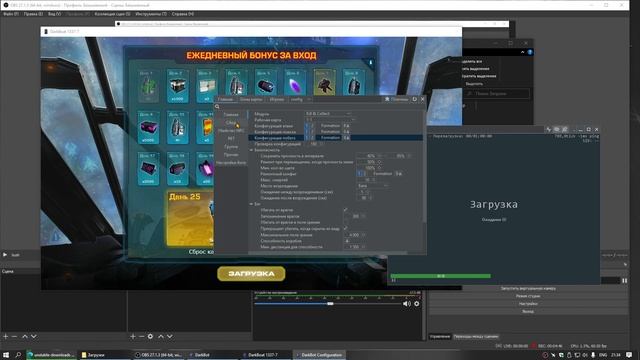Viewport: 640px width, 360px height.
Task: Open Коллекция сцен menu in OBS
Action: (112, 14)
